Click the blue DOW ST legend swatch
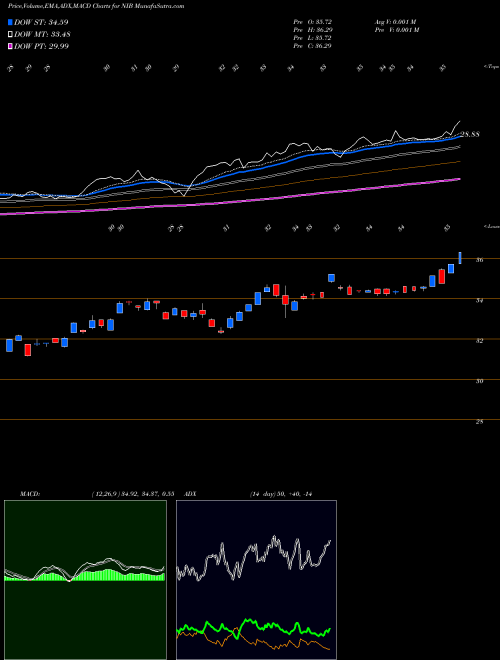Screen dimensions: 500x660 [10, 22]
